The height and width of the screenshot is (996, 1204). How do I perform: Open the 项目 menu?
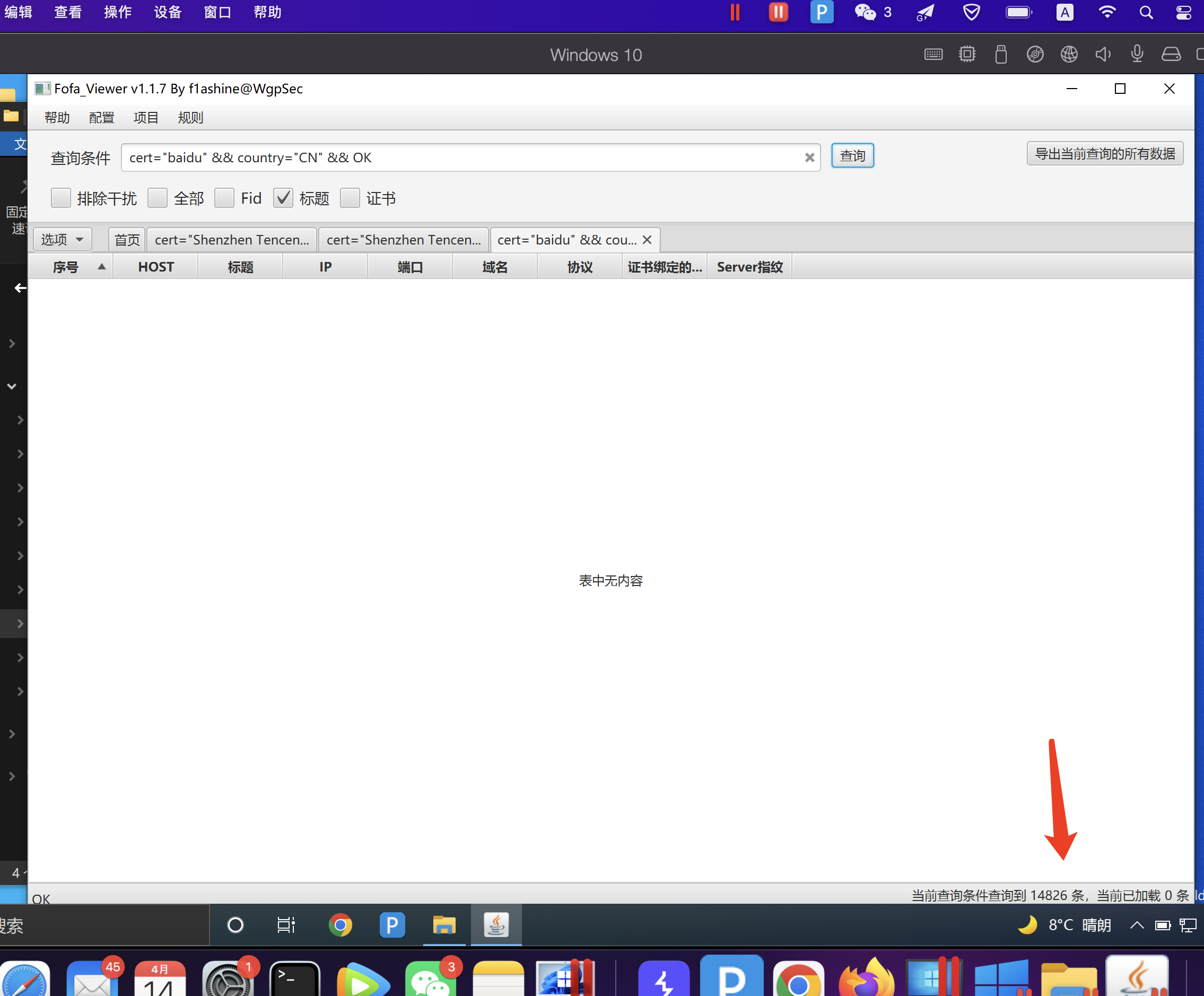pos(146,118)
